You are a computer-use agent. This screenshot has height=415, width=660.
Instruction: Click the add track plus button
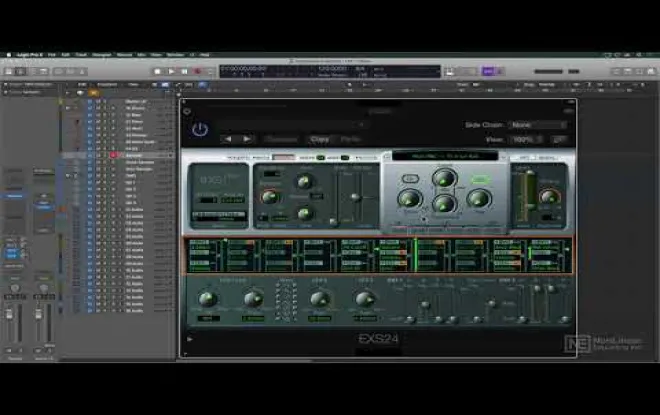point(67,93)
